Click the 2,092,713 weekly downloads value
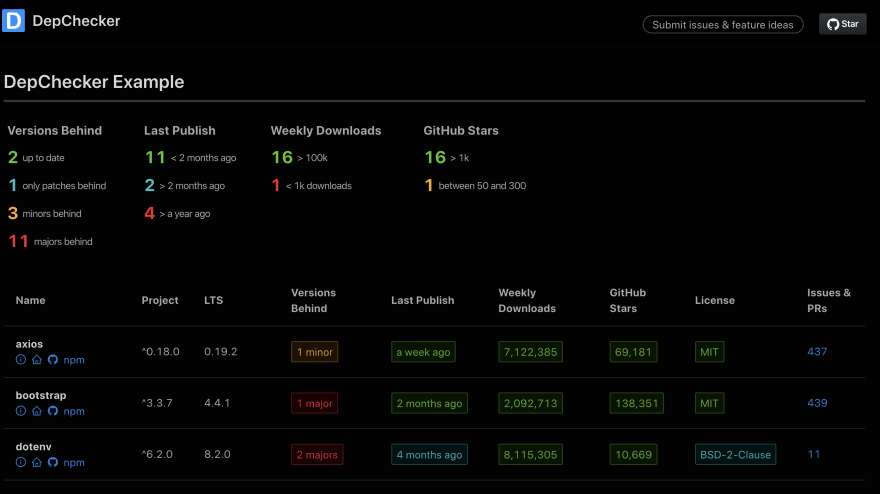Screen dimensions: 880x494 click(530, 403)
